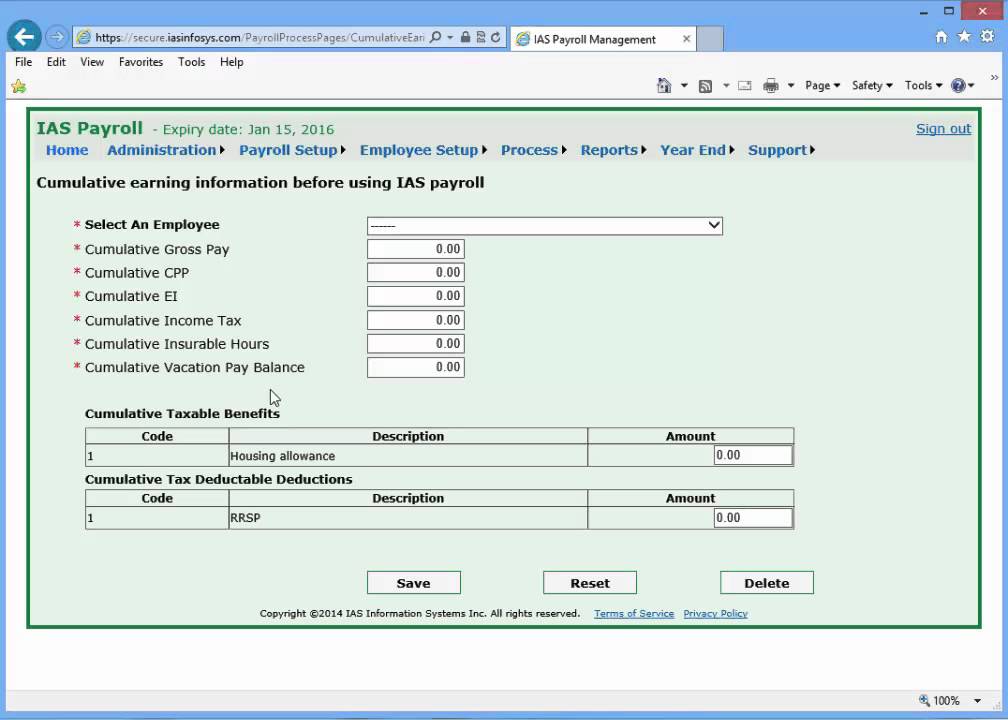This screenshot has width=1008, height=720.
Task: Click the address bar URL
Action: (x=259, y=37)
